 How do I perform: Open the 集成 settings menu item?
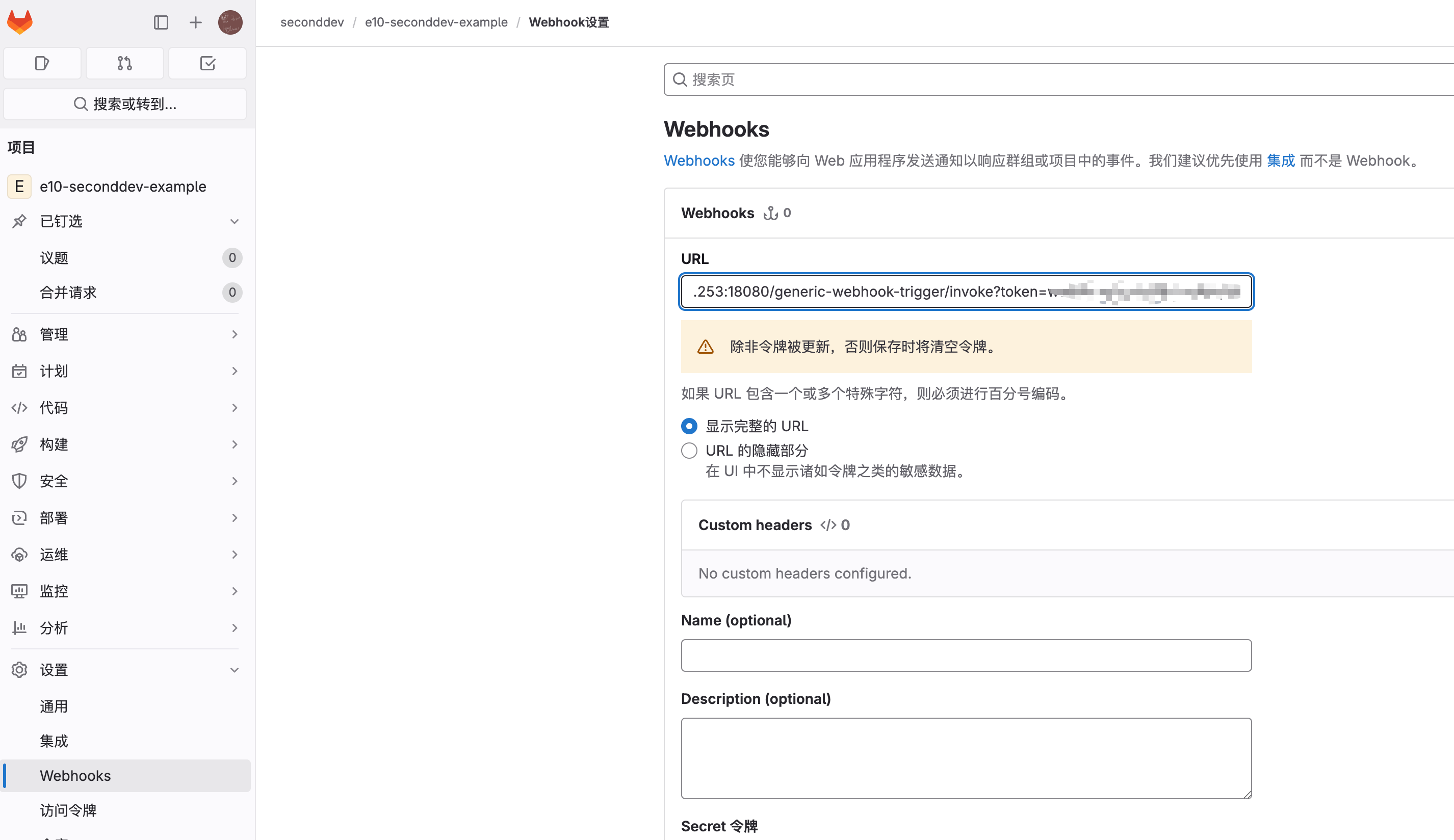(54, 740)
